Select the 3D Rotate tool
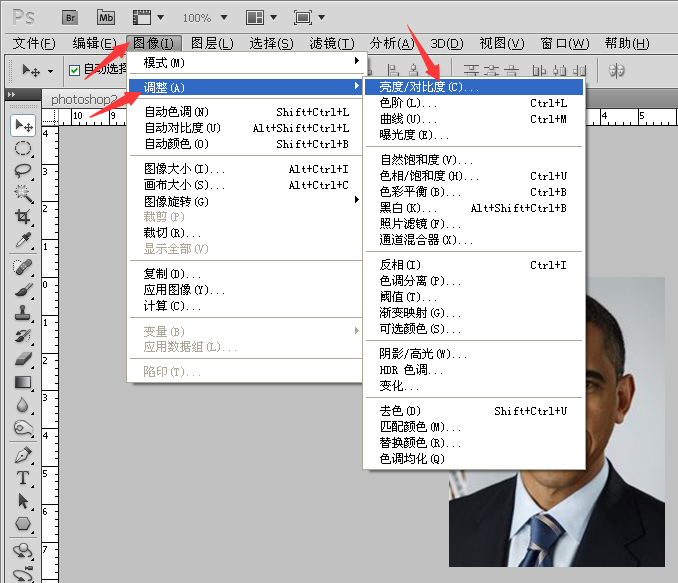 pyautogui.click(x=23, y=551)
